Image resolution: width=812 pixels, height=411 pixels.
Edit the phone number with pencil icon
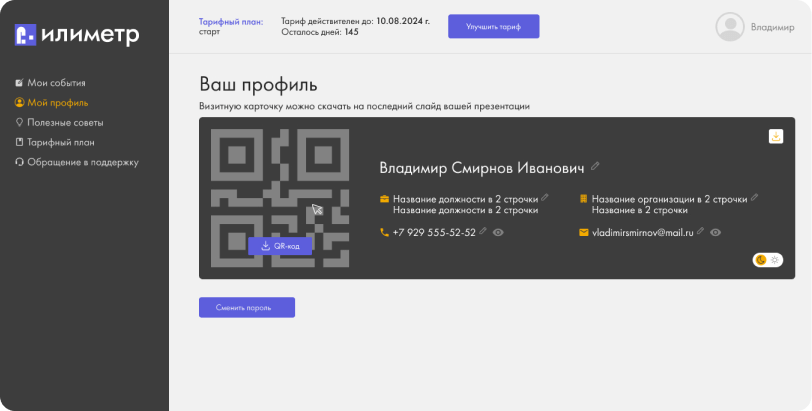click(x=483, y=231)
